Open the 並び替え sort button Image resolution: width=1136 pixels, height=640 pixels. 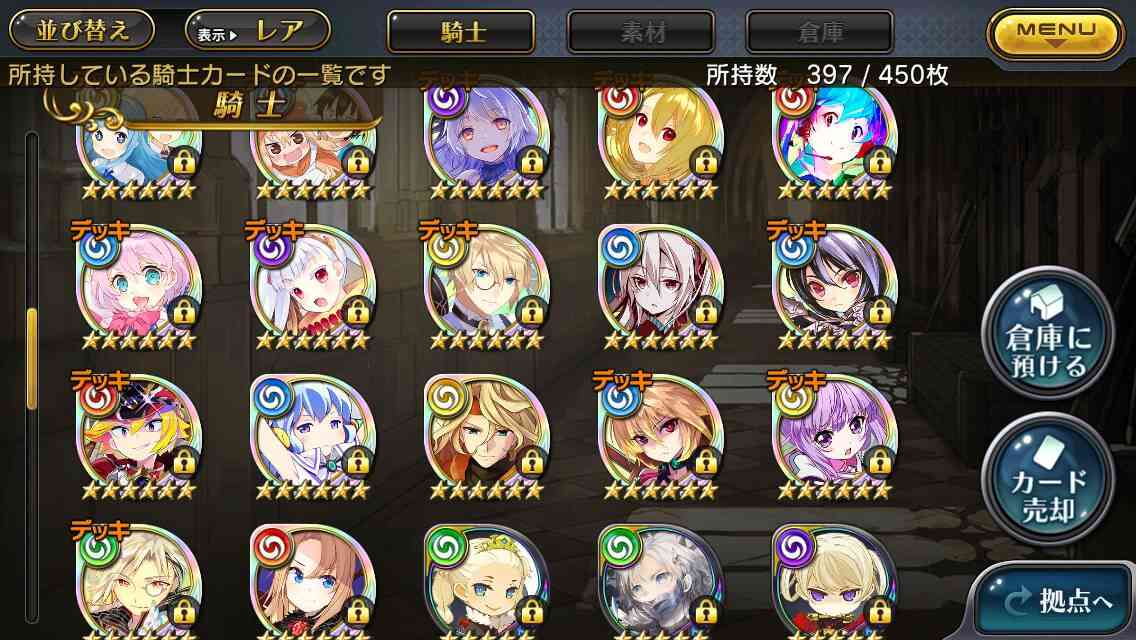point(82,30)
